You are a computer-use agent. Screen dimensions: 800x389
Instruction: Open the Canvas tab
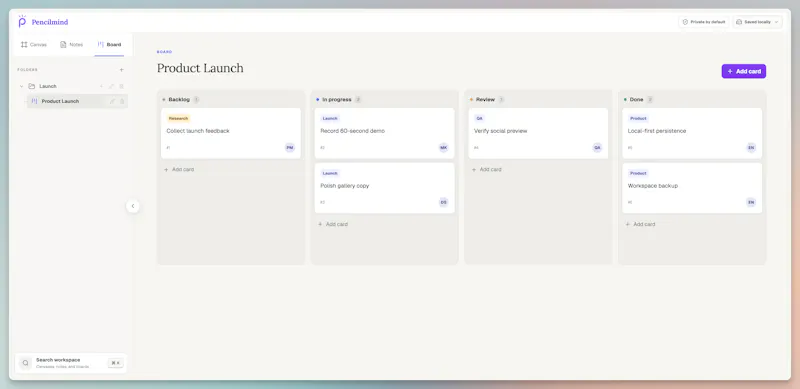coord(34,44)
